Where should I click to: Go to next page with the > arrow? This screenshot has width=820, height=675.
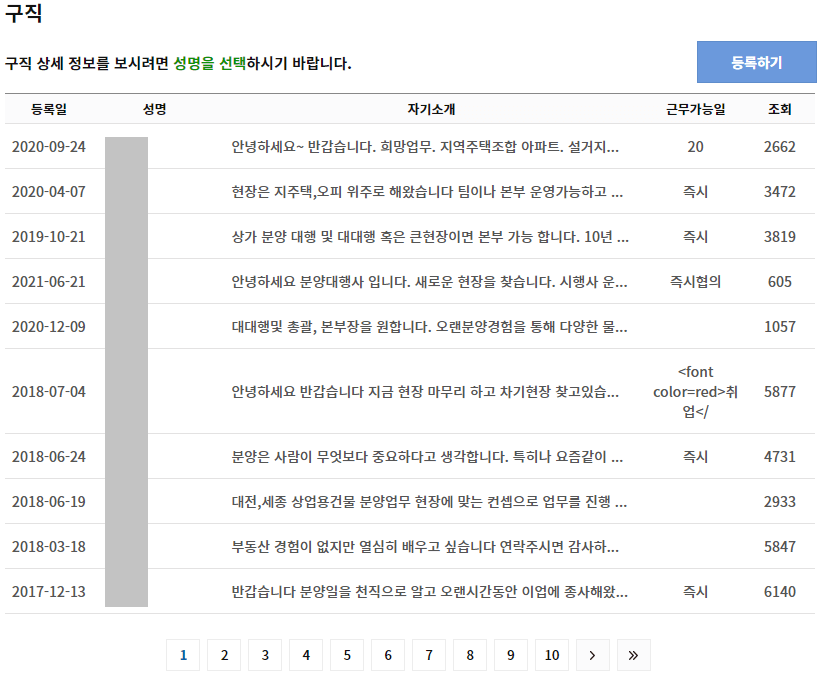pyautogui.click(x=592, y=655)
